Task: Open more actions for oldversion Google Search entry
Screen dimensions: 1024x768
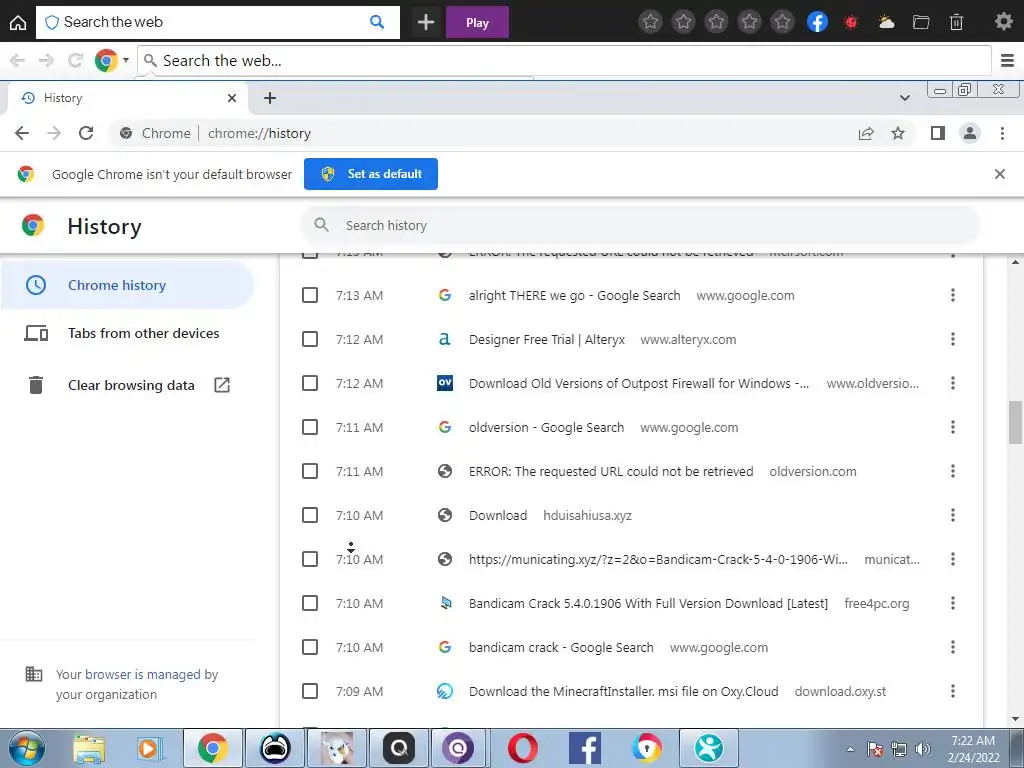Action: click(953, 427)
